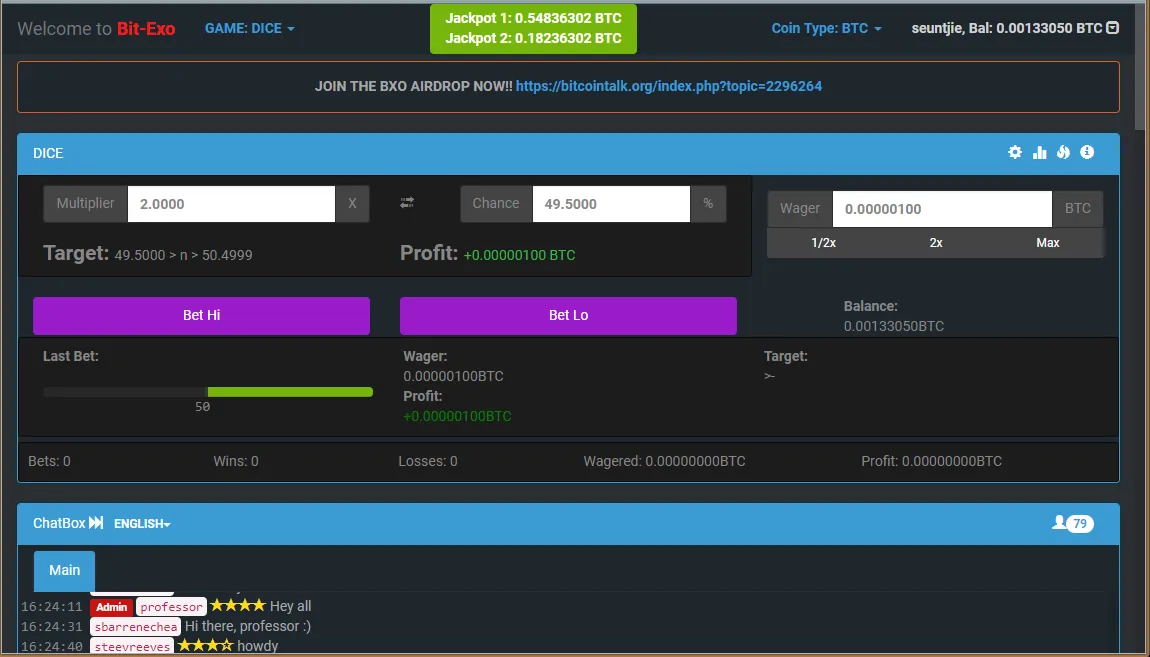Click the Losses: 0 statistic
1150x657 pixels.
(428, 461)
